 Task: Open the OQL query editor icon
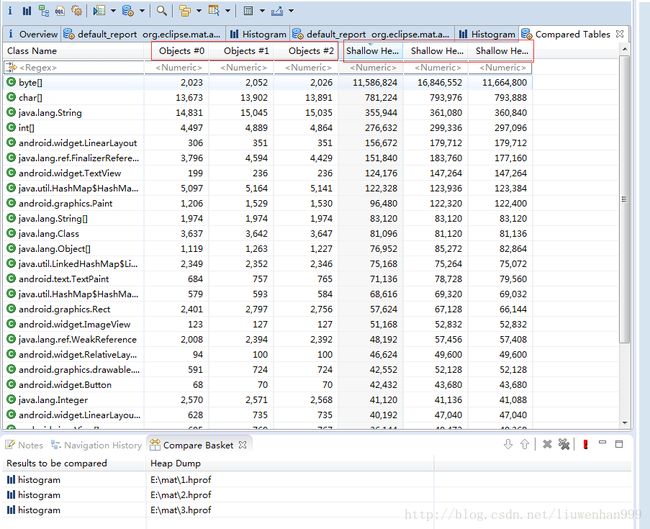coord(60,11)
